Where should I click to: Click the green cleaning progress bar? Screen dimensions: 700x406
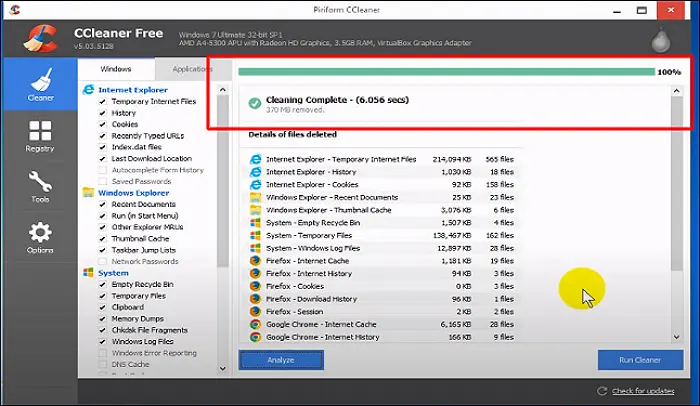click(446, 72)
